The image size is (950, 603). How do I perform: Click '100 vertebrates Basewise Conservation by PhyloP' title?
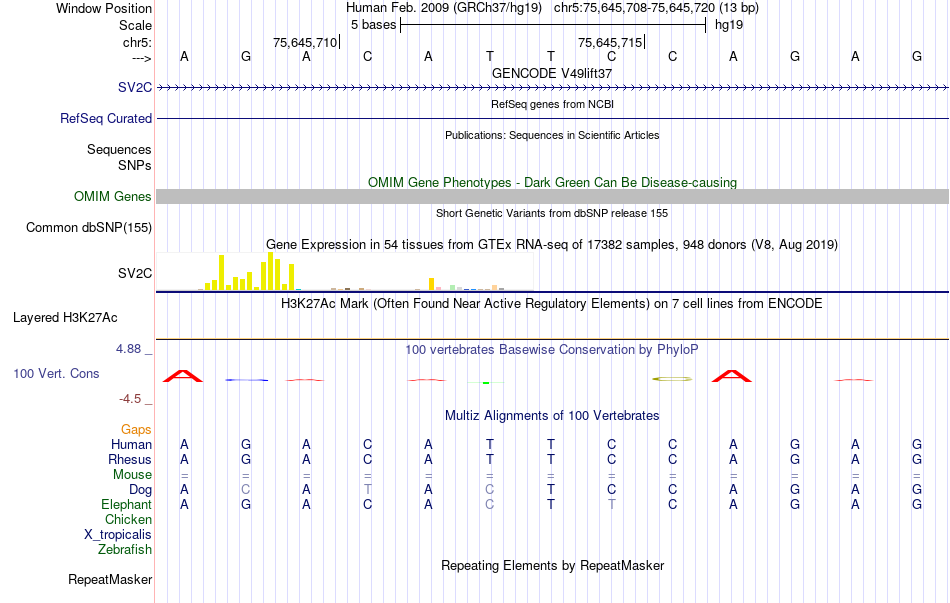(552, 350)
